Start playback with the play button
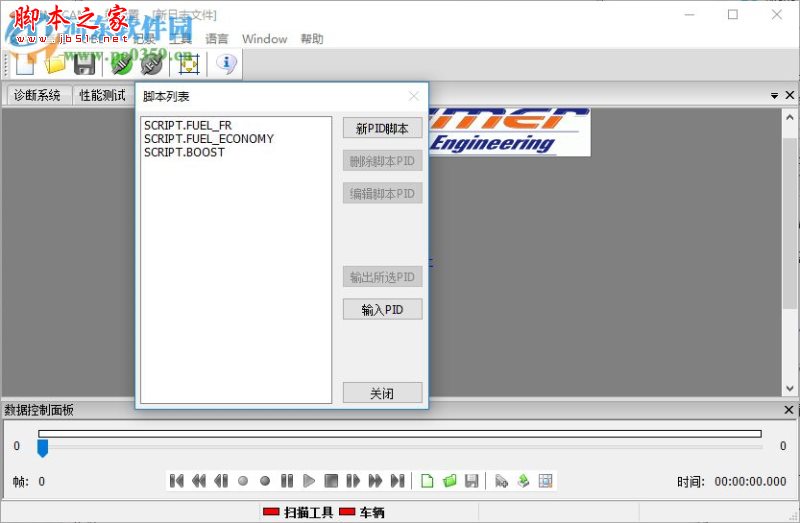 (x=309, y=481)
